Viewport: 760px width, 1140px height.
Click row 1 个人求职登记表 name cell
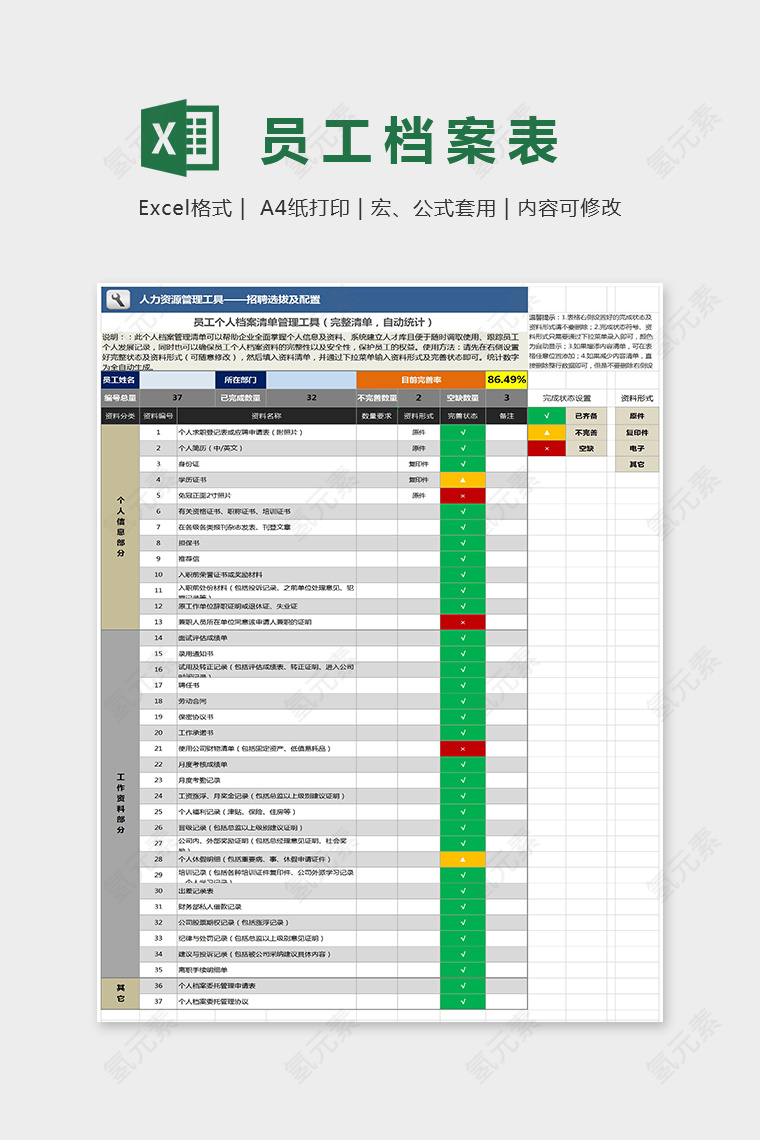pyautogui.click(x=266, y=432)
